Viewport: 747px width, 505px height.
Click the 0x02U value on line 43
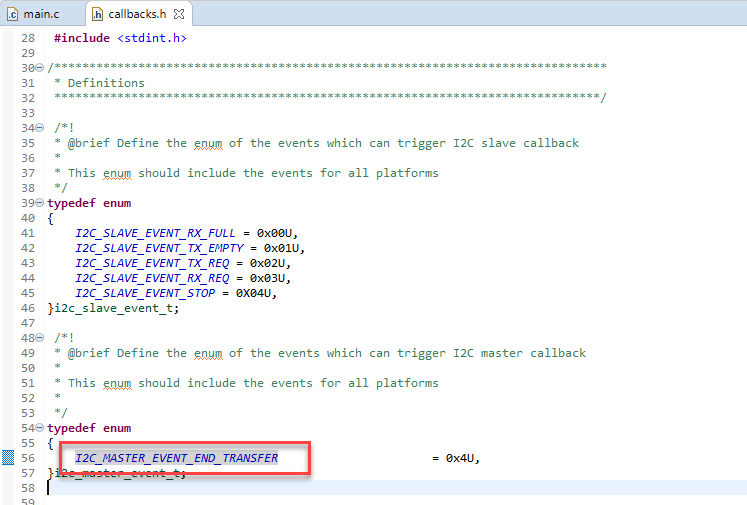click(x=267, y=263)
